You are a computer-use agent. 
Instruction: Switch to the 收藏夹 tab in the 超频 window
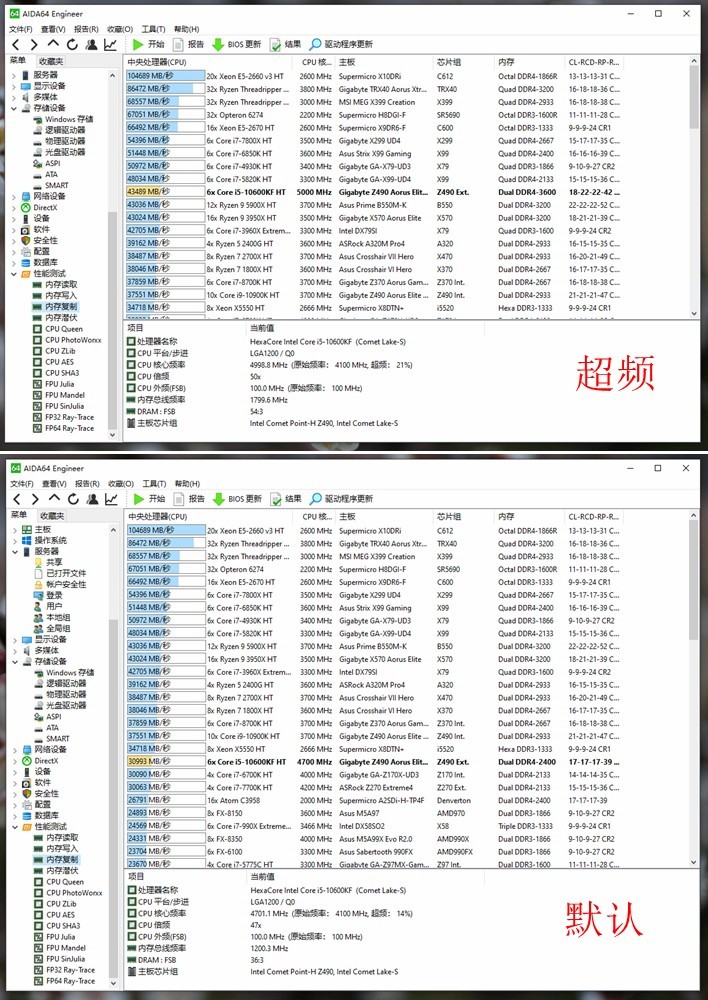(x=51, y=61)
